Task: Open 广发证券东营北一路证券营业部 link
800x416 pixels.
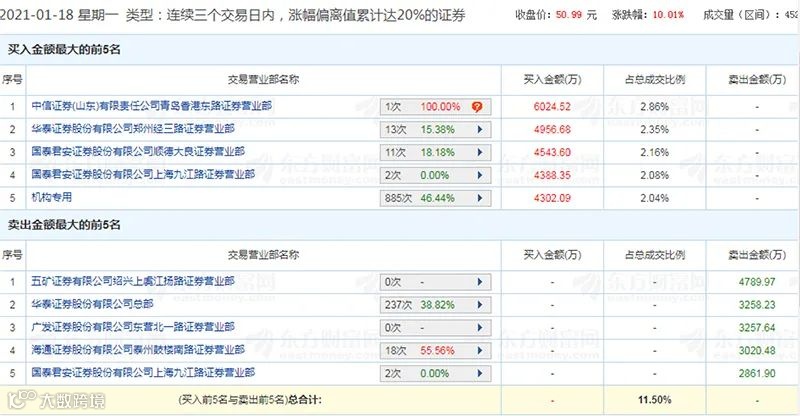Action: [133, 327]
